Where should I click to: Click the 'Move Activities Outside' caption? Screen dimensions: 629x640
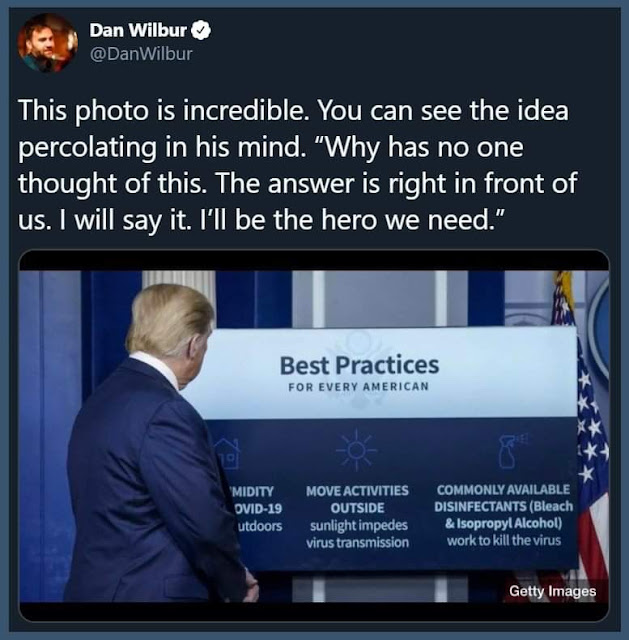pos(357,499)
